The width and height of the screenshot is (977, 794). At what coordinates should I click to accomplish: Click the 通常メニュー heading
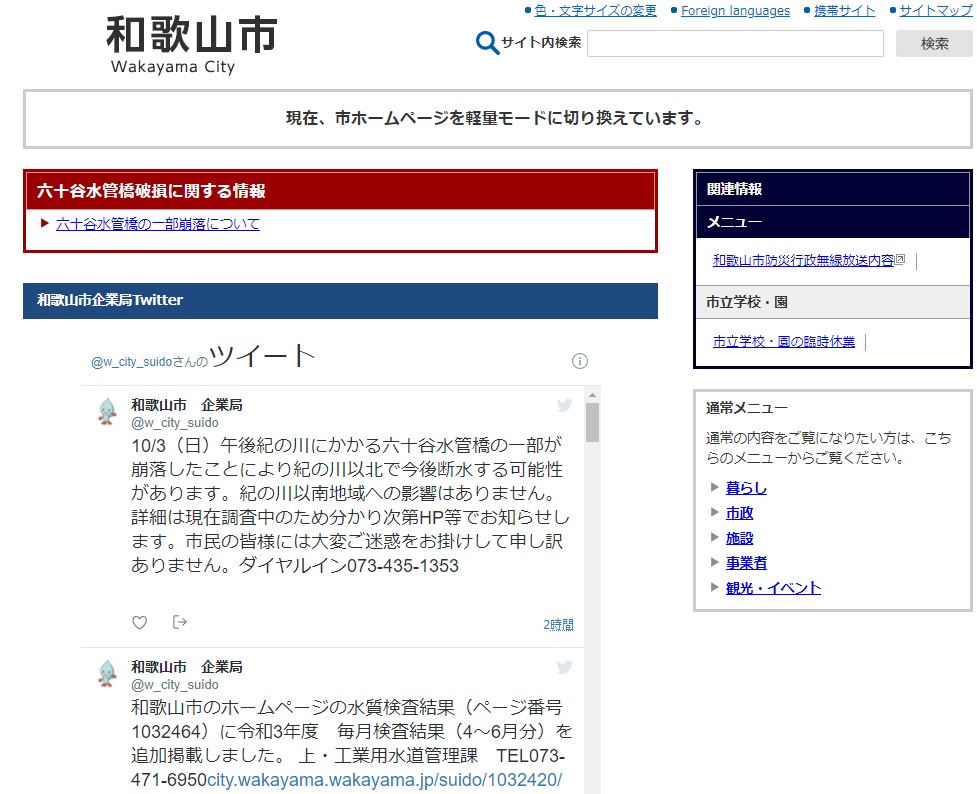[746, 408]
